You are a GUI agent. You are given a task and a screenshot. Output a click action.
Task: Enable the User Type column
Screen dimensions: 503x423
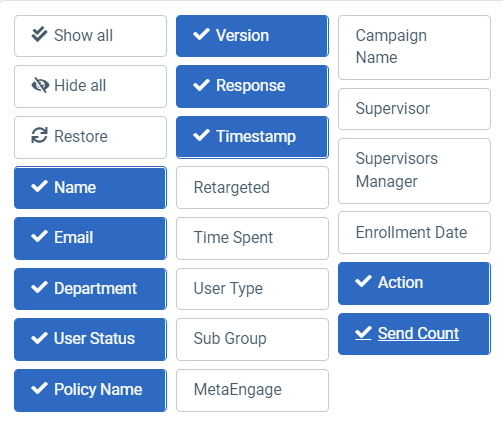pyautogui.click(x=252, y=289)
